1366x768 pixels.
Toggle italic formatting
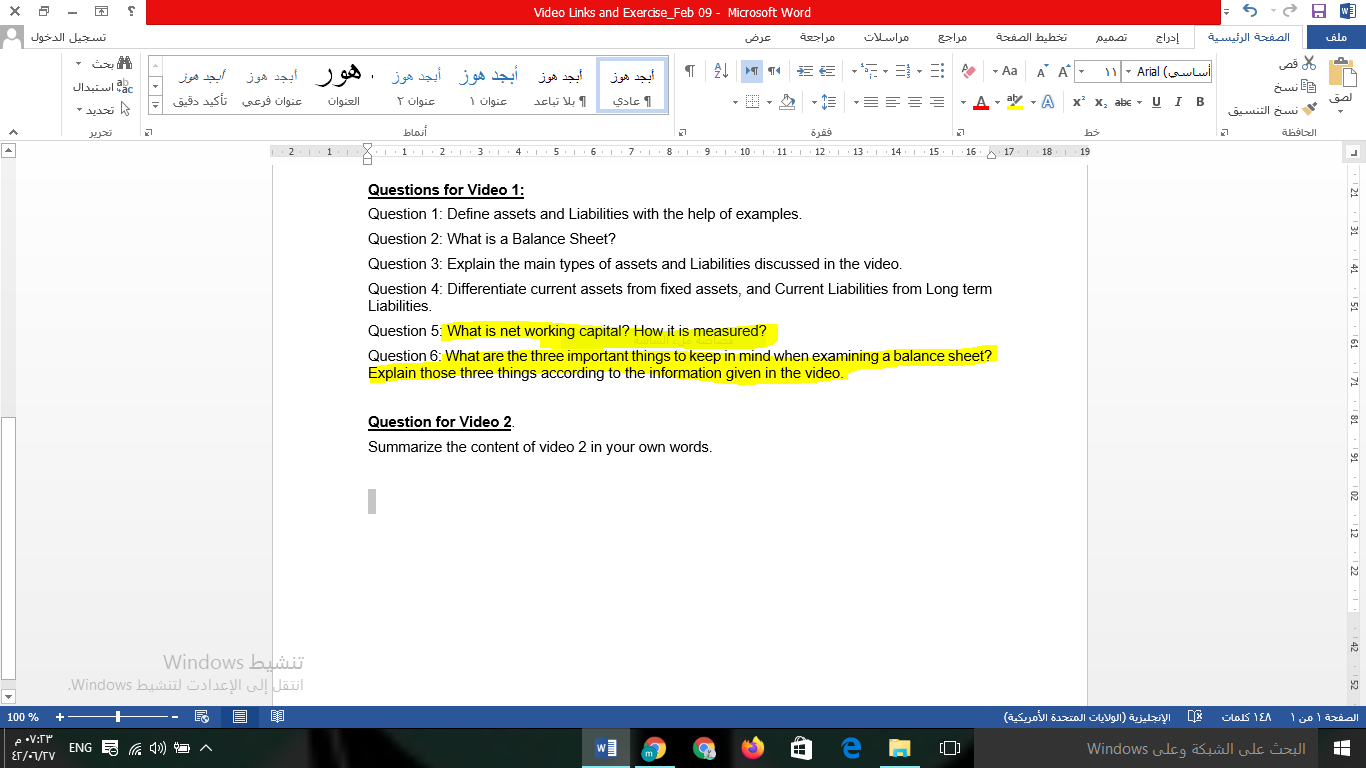1178,103
